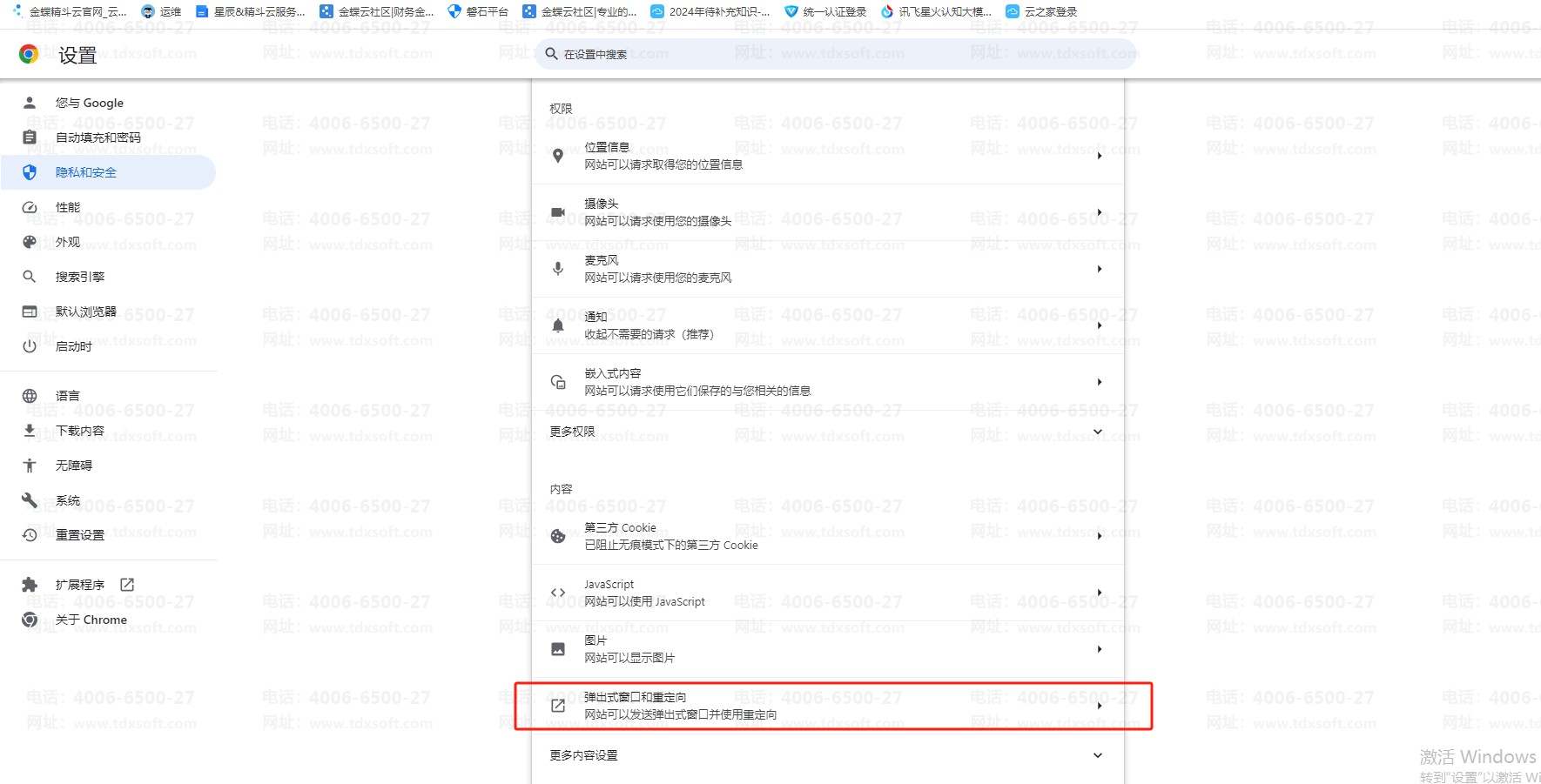
Task: Click the microphone icon for 麦克风
Action: point(558,269)
